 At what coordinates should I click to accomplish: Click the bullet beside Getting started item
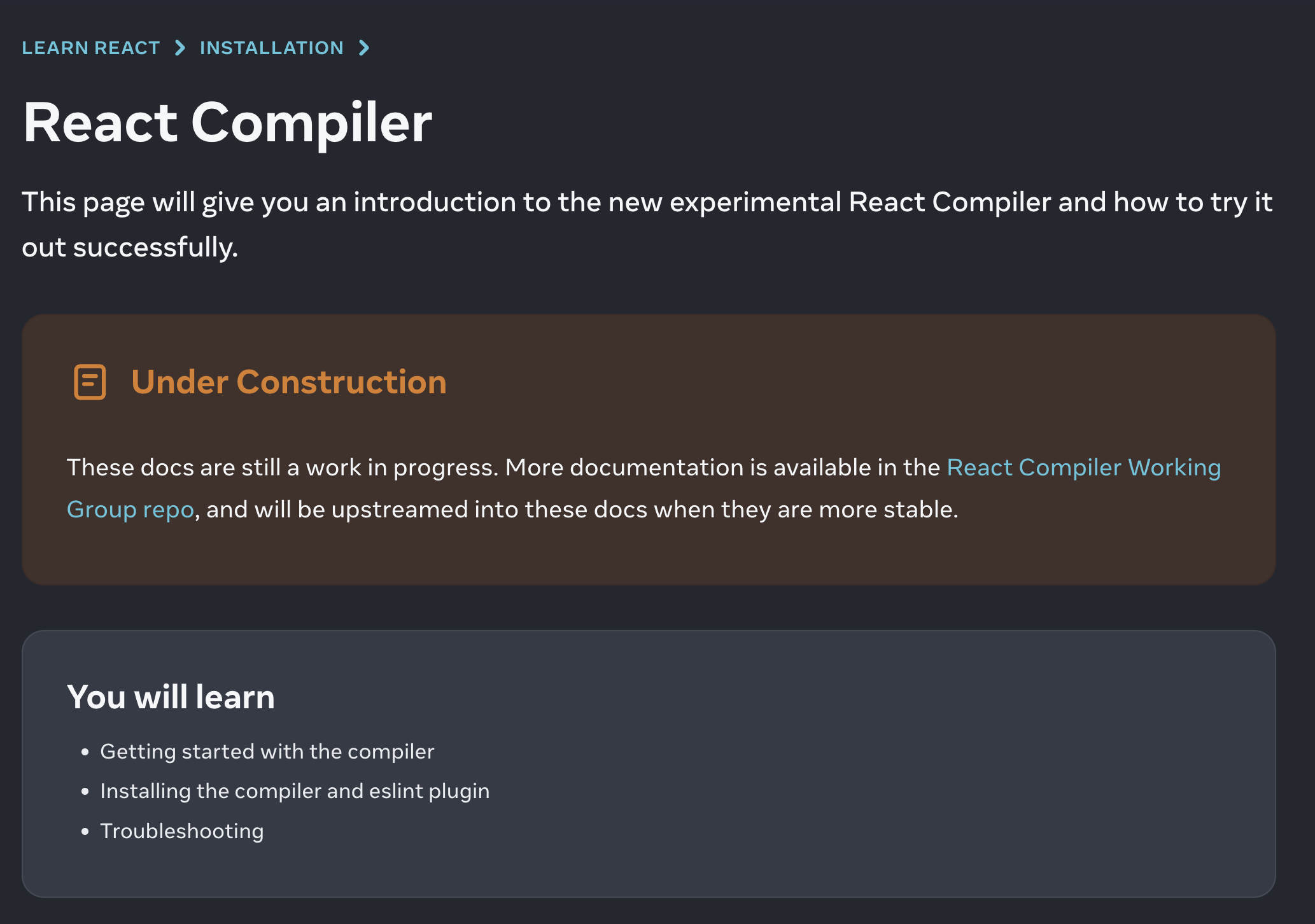85,752
